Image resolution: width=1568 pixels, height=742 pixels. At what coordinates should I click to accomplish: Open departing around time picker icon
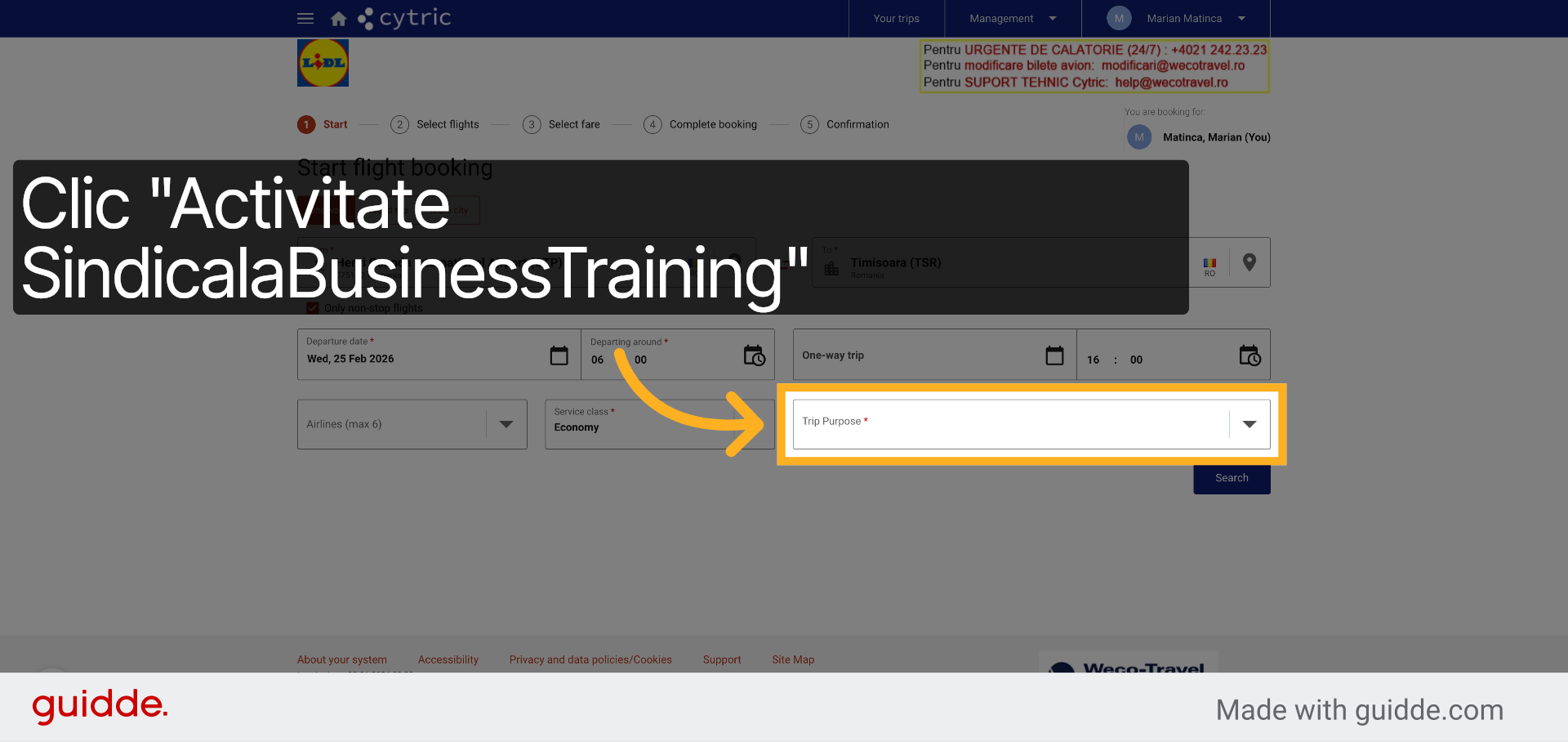[755, 355]
